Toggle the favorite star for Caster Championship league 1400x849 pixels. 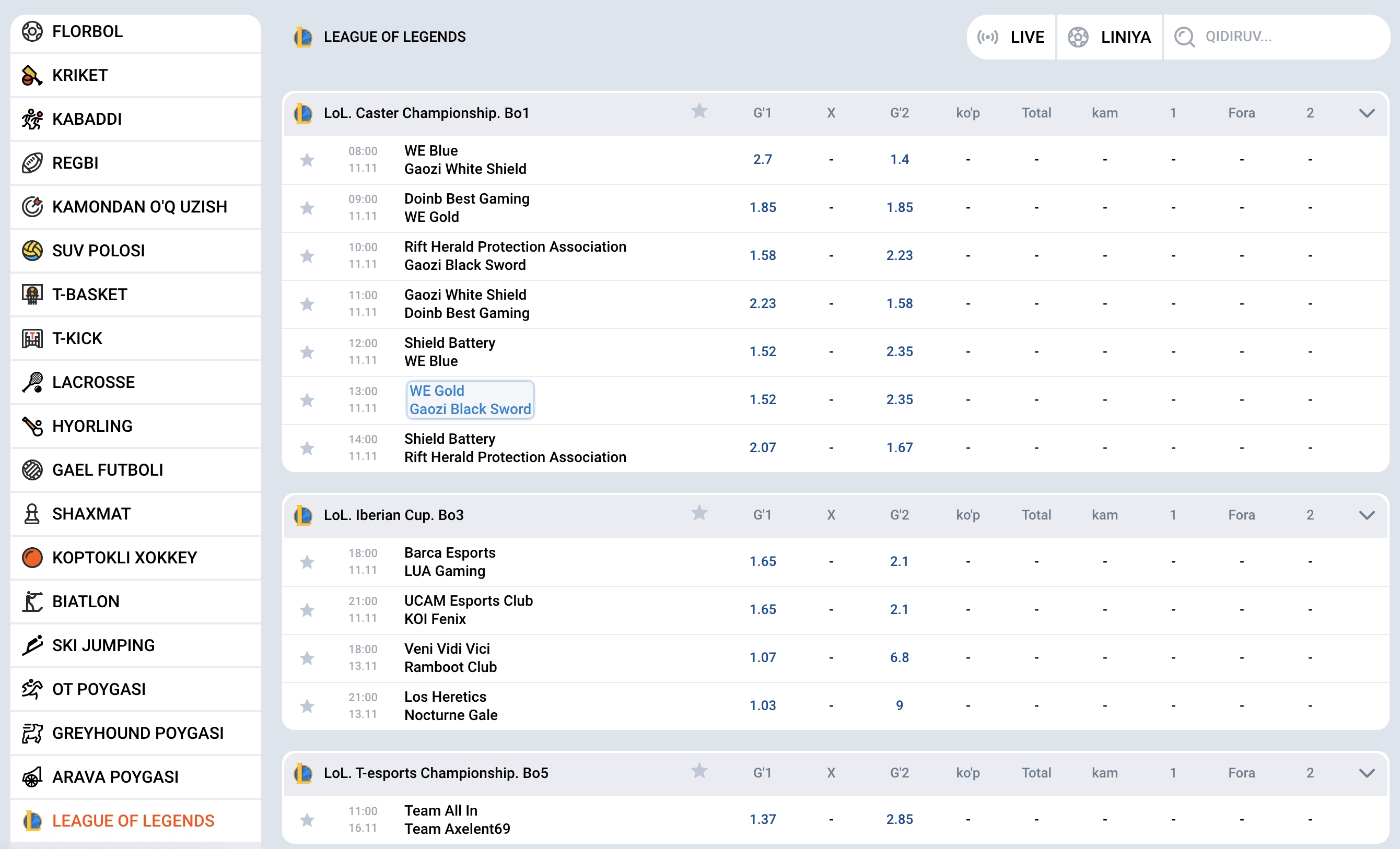(699, 111)
